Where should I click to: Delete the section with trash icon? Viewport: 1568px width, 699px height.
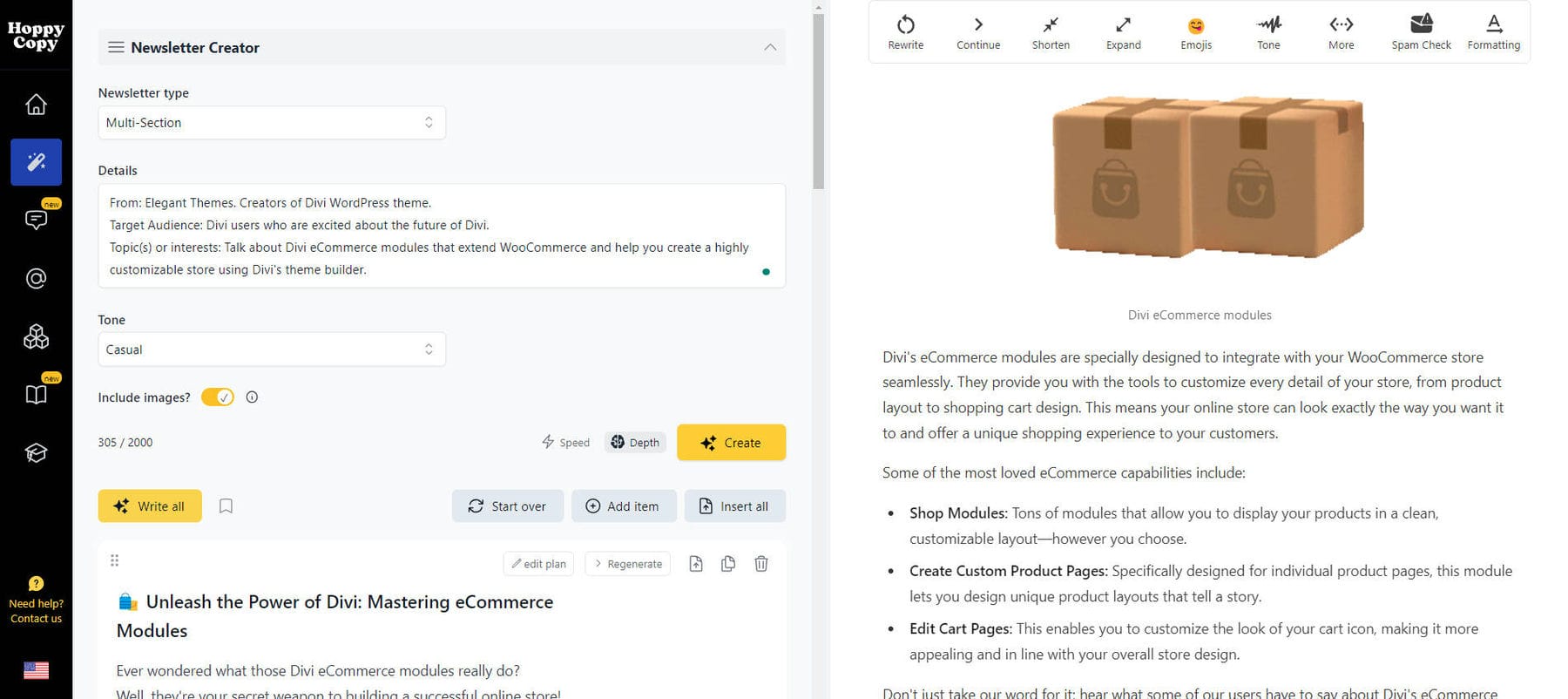[x=761, y=564]
